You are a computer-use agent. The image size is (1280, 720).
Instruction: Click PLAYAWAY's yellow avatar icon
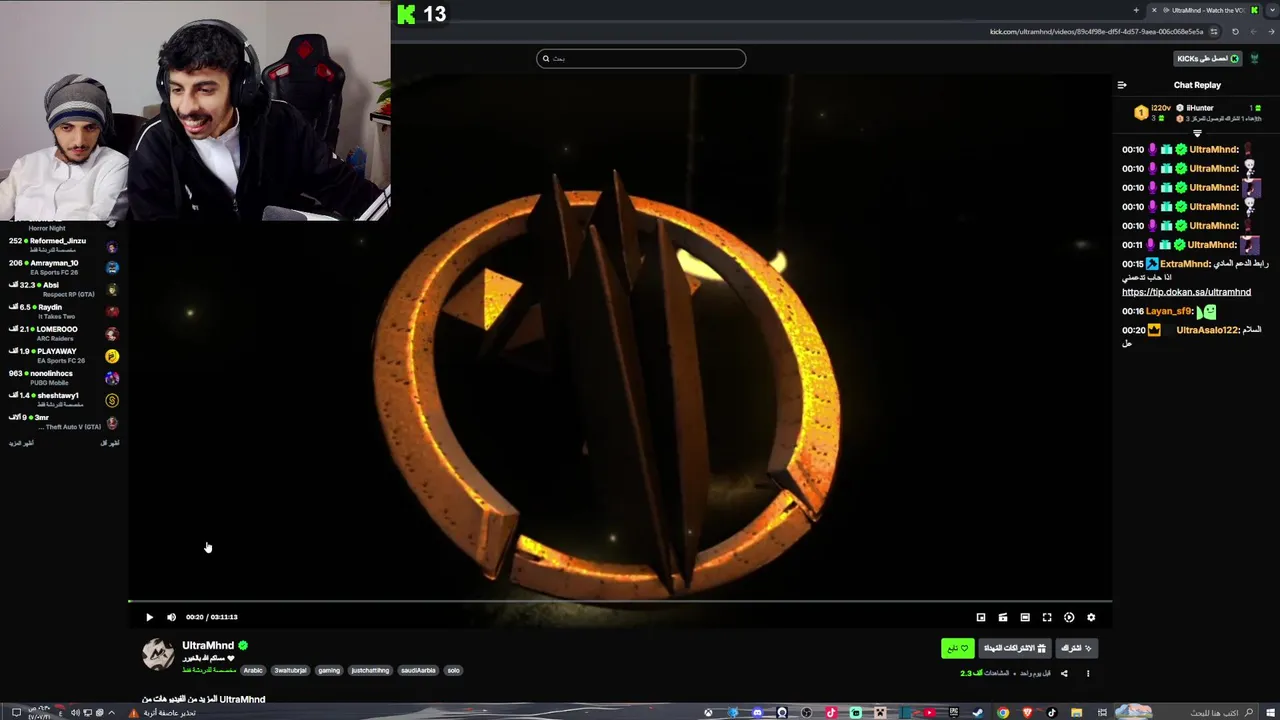[112, 356]
